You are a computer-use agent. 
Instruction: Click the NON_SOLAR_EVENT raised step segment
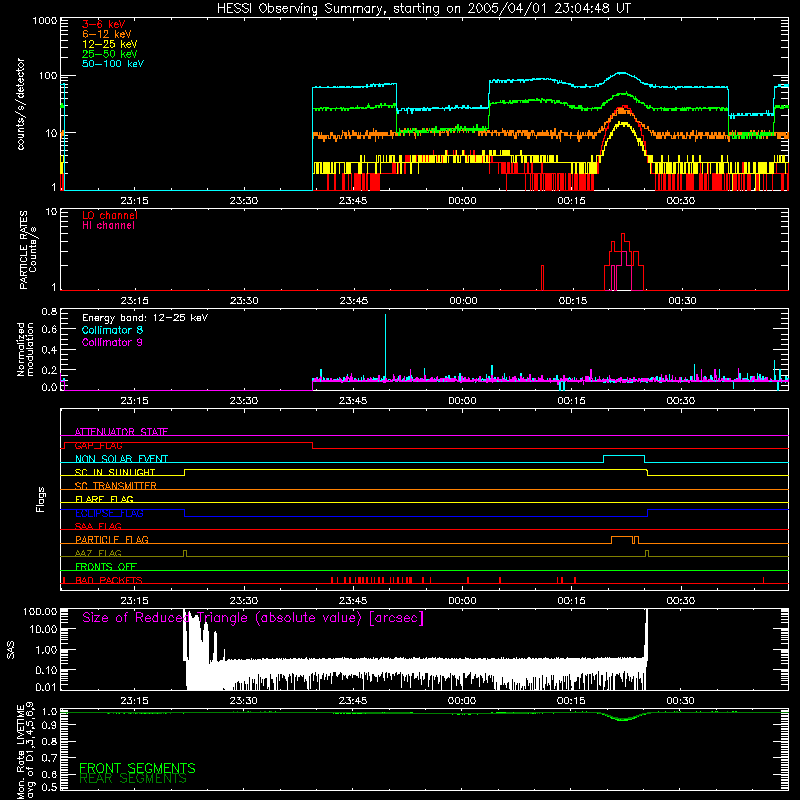point(624,456)
